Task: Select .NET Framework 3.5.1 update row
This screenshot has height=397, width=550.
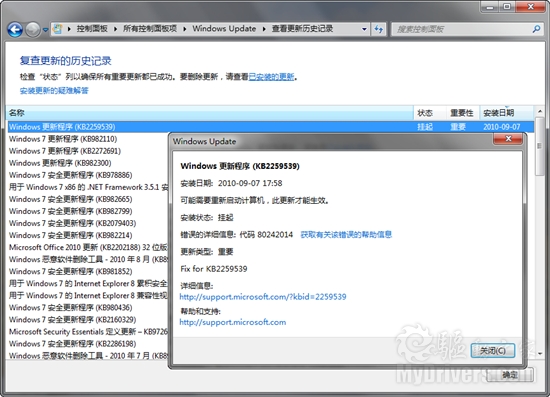Action: point(88,187)
